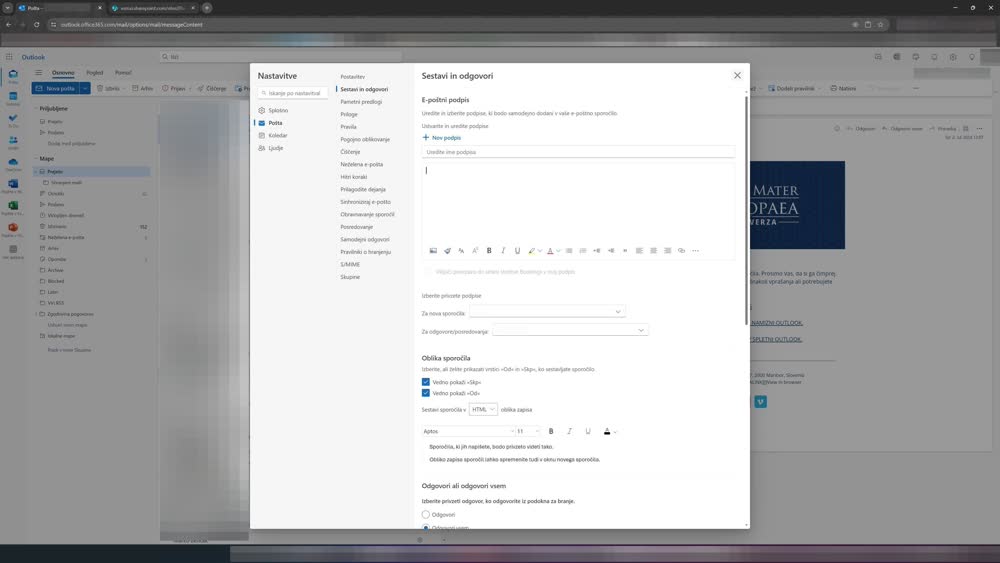Open Nova pošta split dropdown arrow
This screenshot has height=563, width=1000.
[85, 89]
